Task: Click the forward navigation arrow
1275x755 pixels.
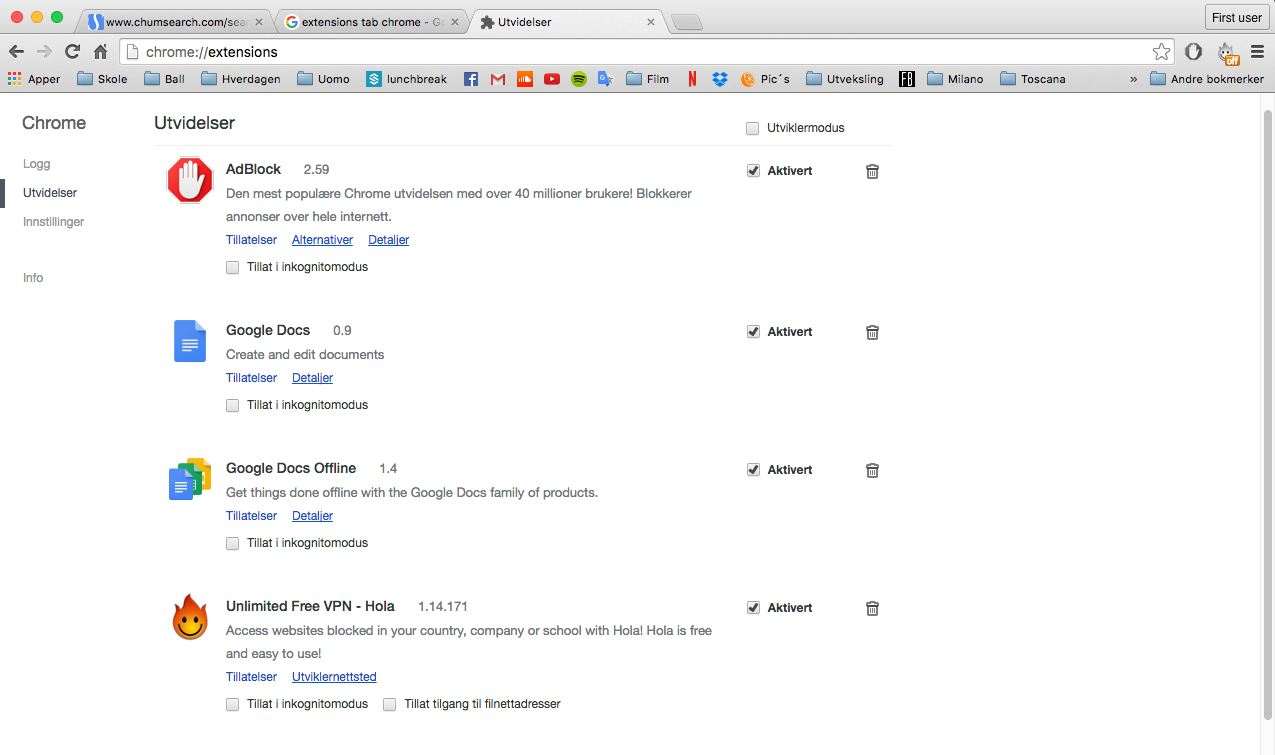Action: pyautogui.click(x=44, y=51)
